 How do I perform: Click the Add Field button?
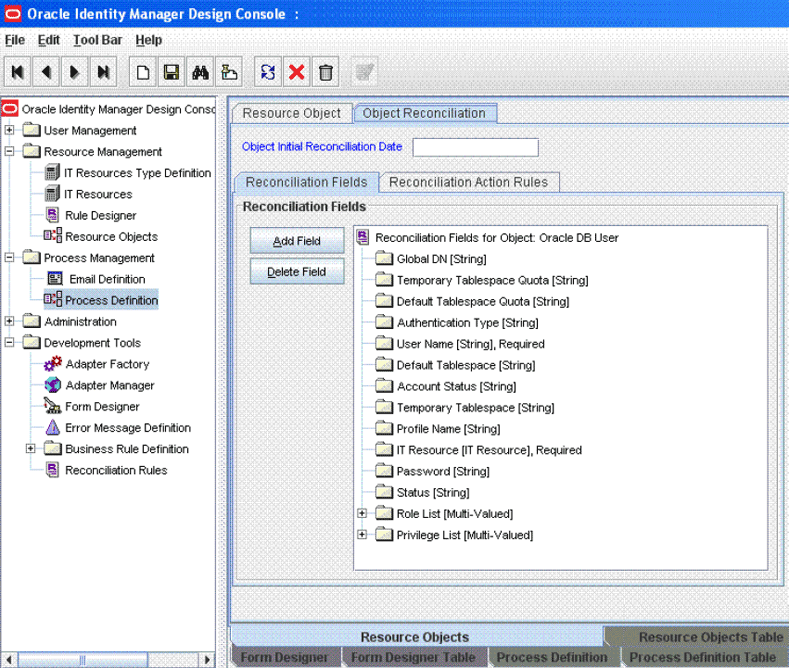[297, 240]
